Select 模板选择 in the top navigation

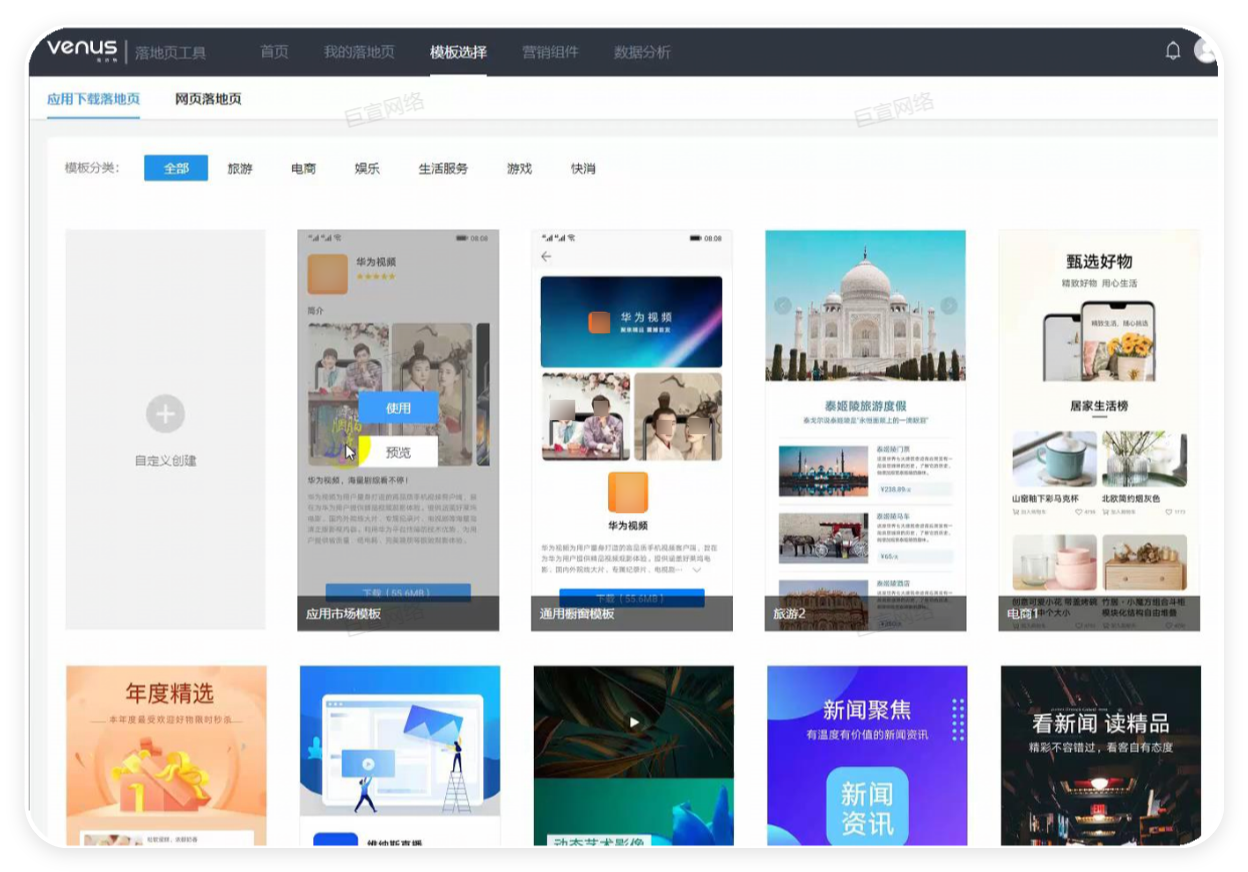coord(458,52)
